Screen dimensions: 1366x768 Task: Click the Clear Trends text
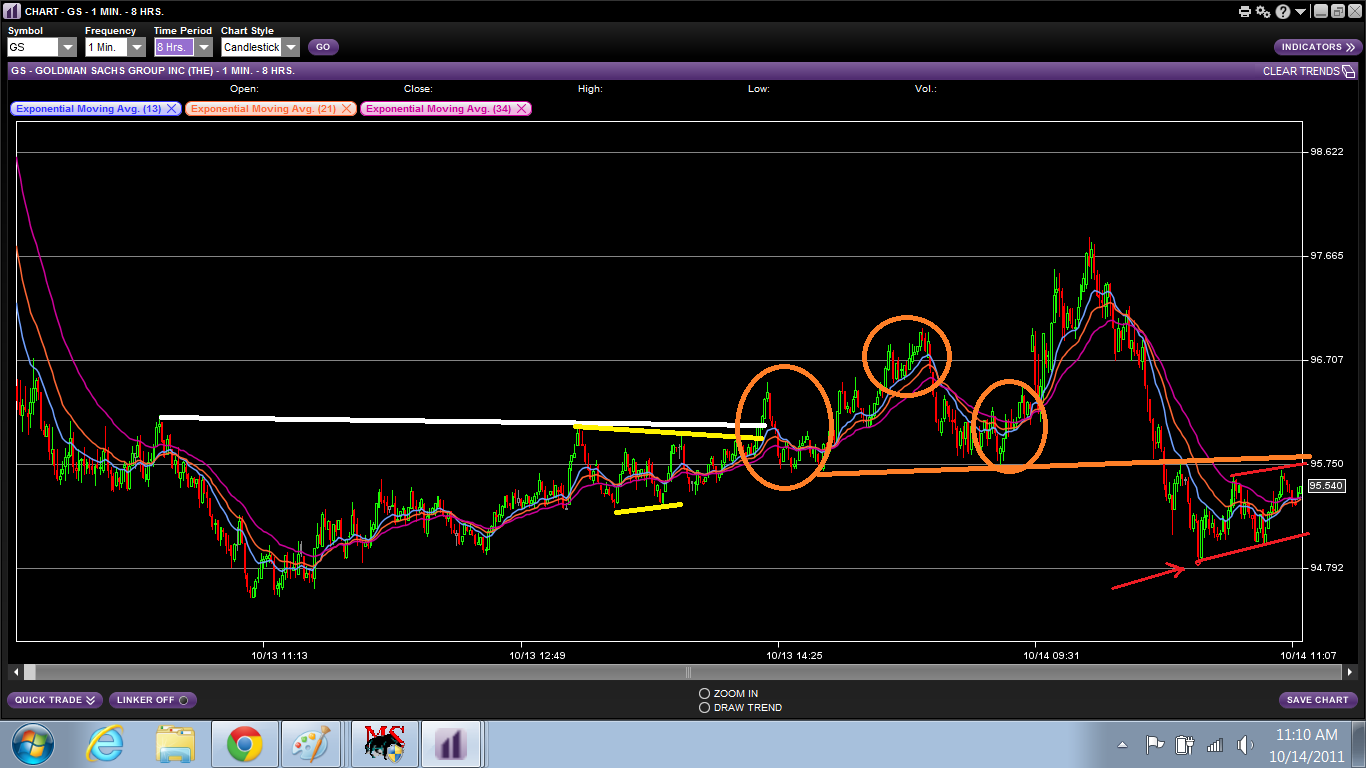tap(1301, 71)
